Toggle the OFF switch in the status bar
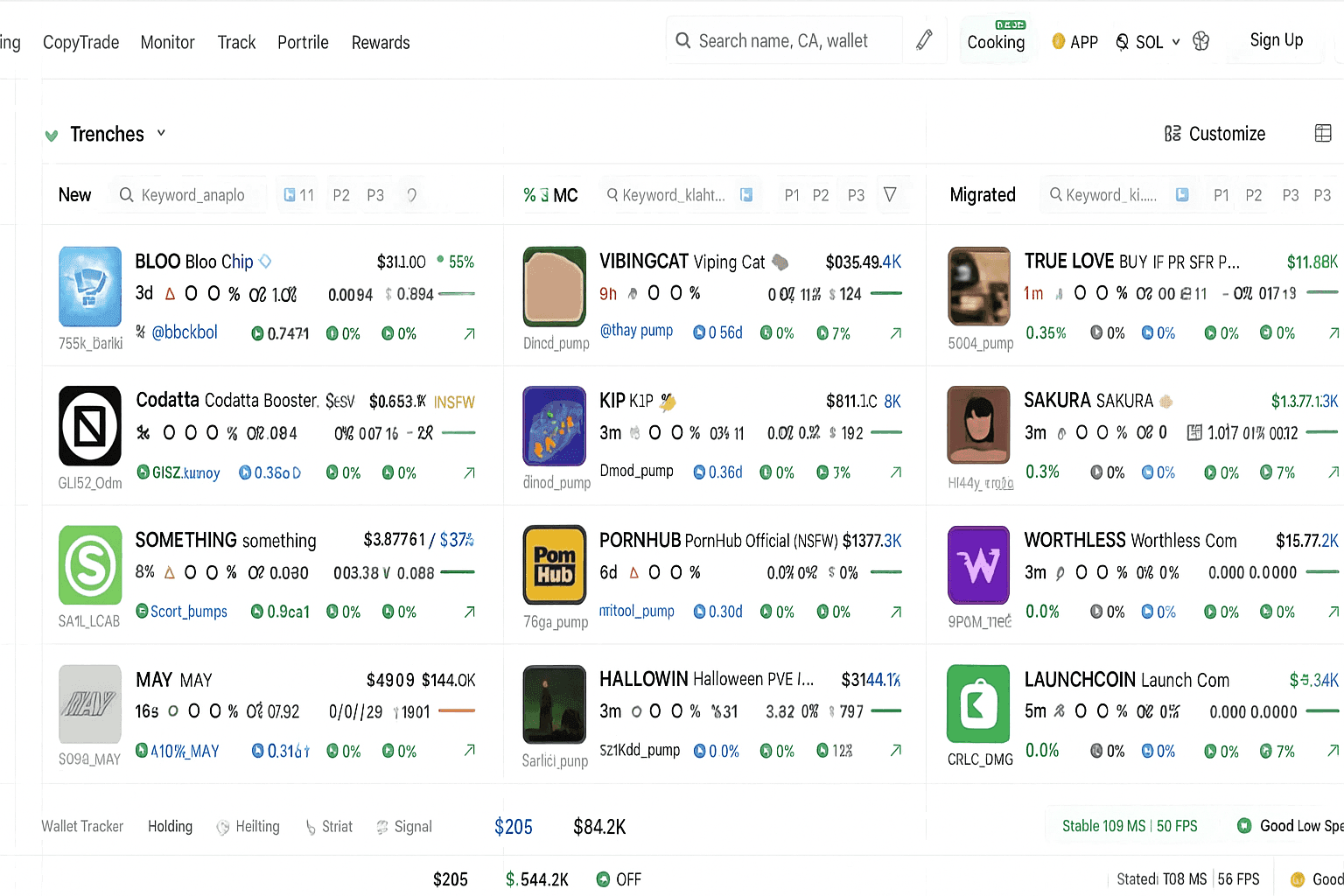This screenshot has width=1344, height=896. pos(619,879)
